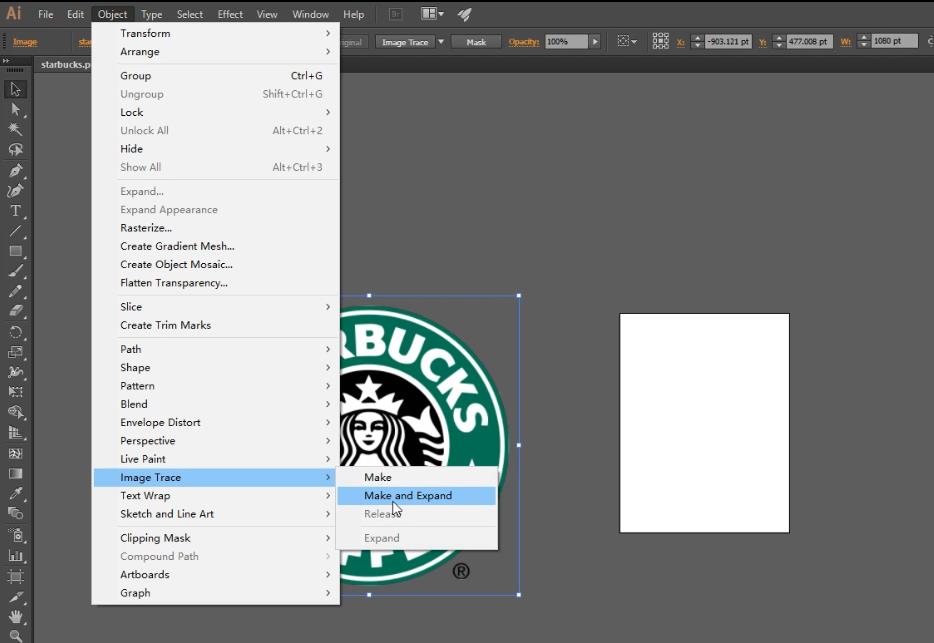This screenshot has height=643, width=934.
Task: Select Clipping Mask in Object menu
Action: pos(155,538)
